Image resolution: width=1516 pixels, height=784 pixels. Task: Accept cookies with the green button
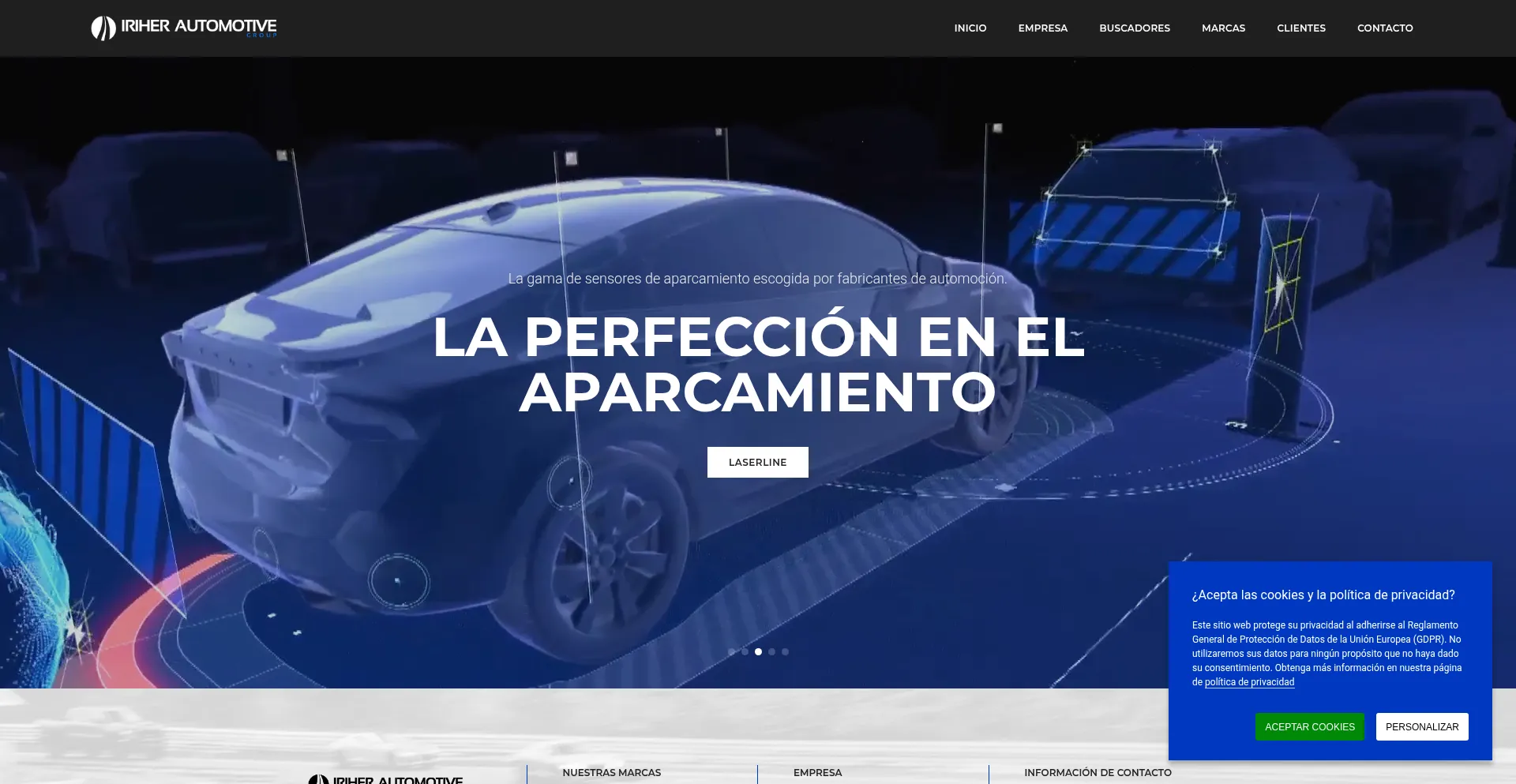click(x=1309, y=726)
